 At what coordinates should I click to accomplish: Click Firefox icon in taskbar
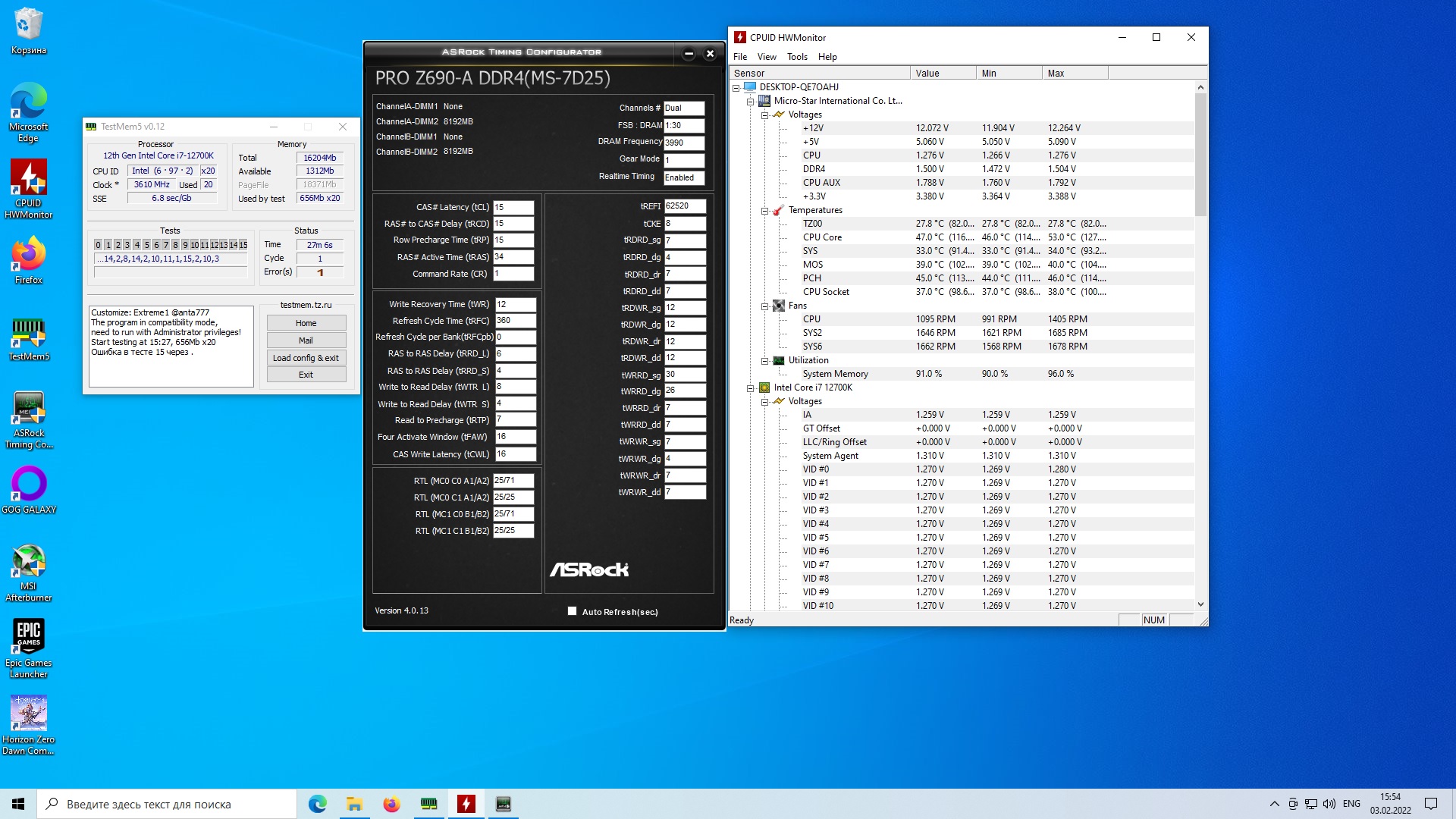pyautogui.click(x=391, y=804)
